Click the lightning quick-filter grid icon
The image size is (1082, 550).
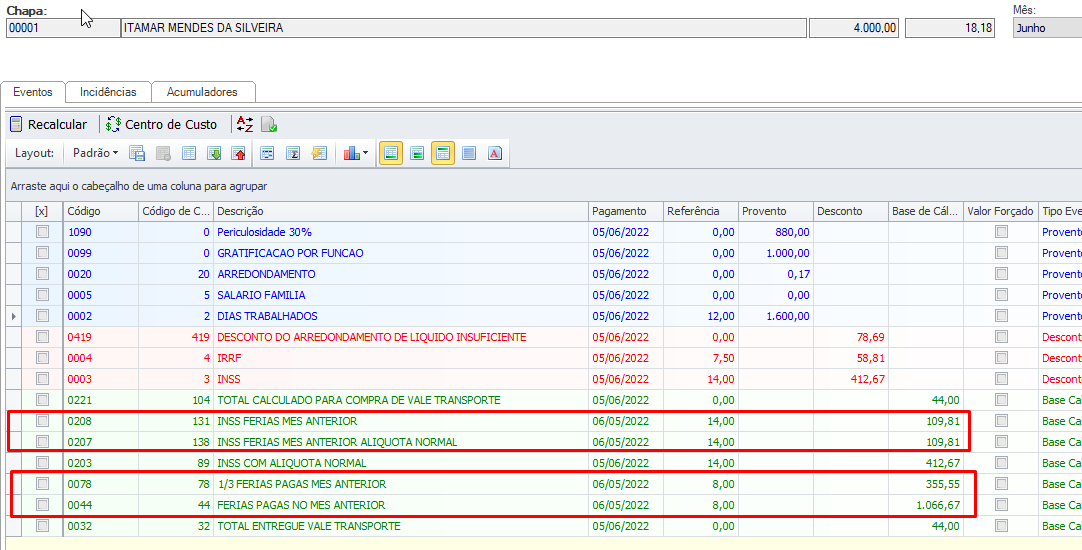[318, 153]
